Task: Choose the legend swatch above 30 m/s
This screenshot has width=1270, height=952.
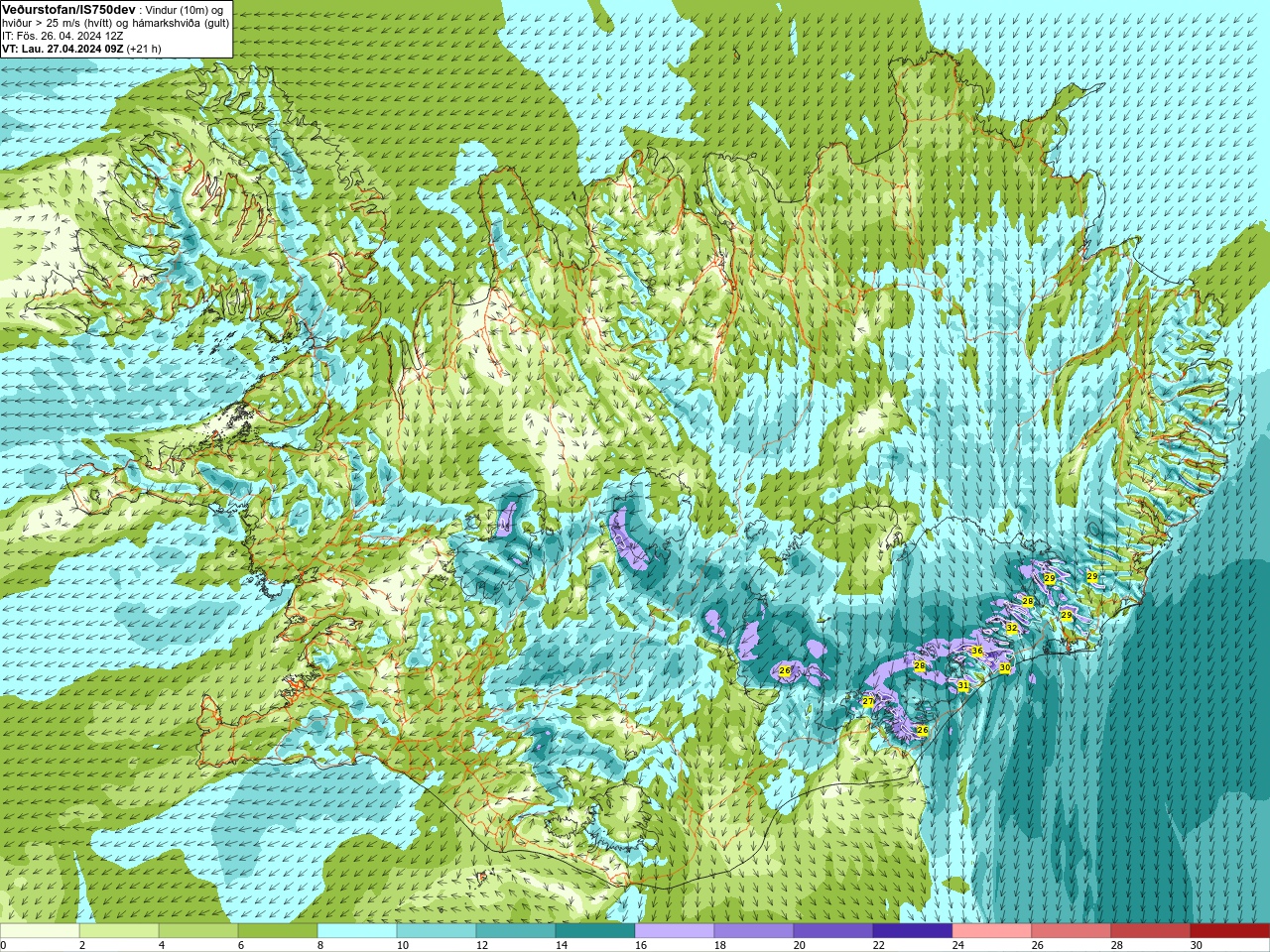Action: click(x=1230, y=931)
